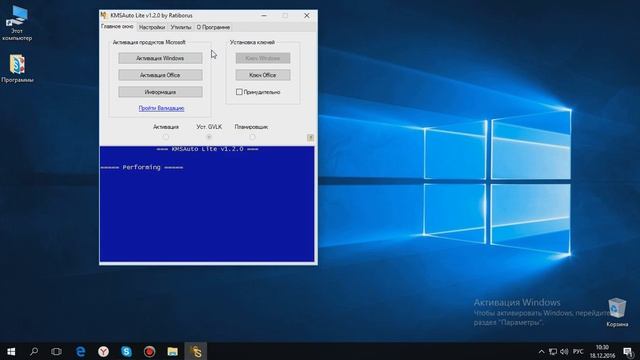Click the KMSAuto taskbar icon

196,351
